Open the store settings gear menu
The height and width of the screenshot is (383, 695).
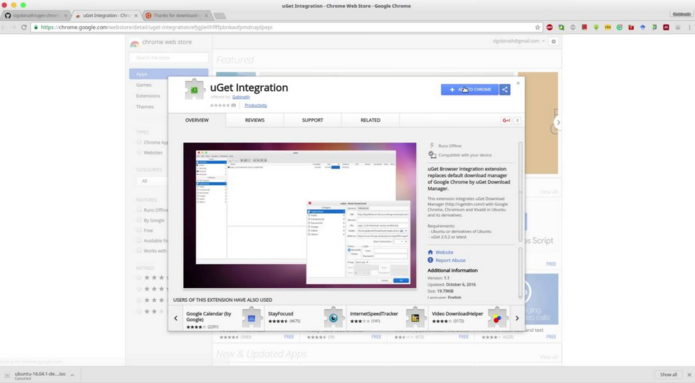click(x=554, y=41)
